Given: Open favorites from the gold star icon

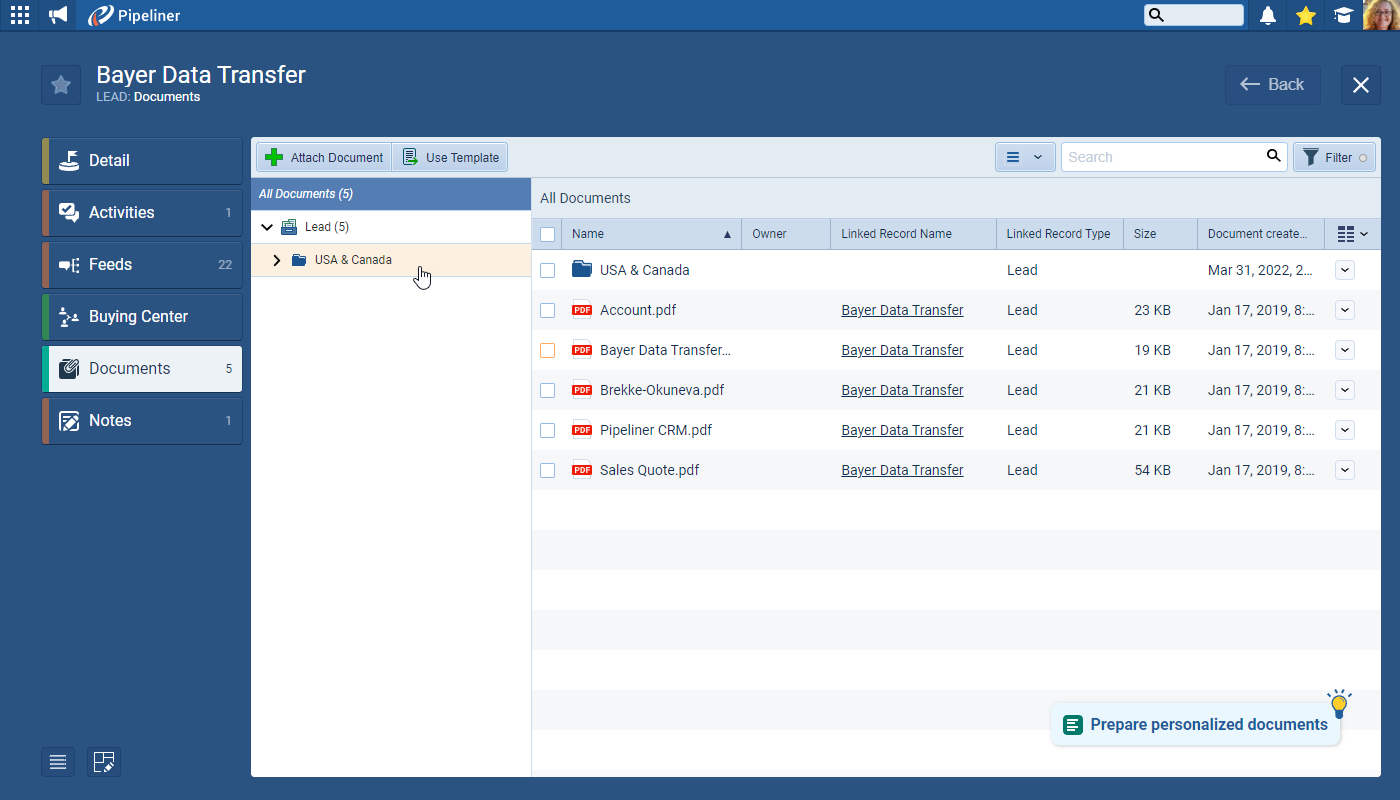Looking at the screenshot, I should tap(1305, 15).
